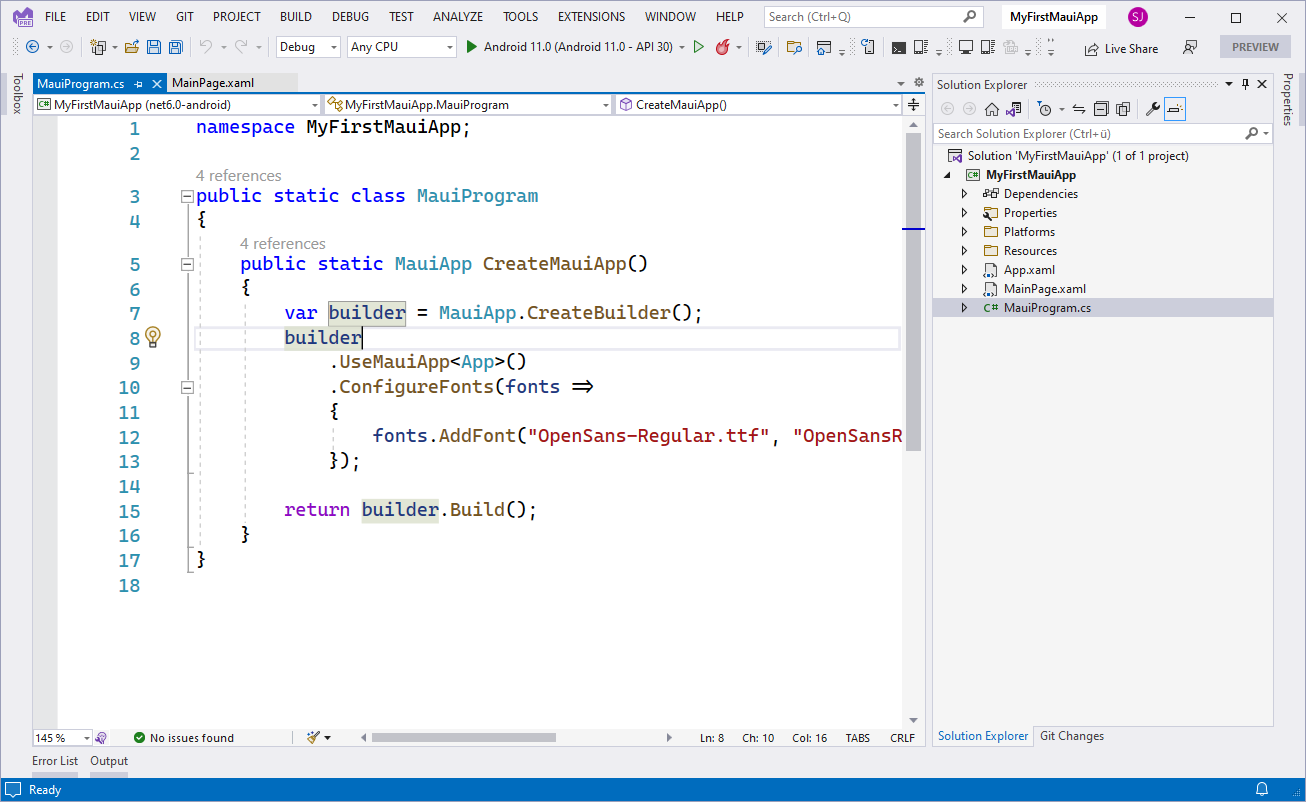Click Collapse All in Solution Explorer toolbar
The image size is (1306, 802).
1101,109
